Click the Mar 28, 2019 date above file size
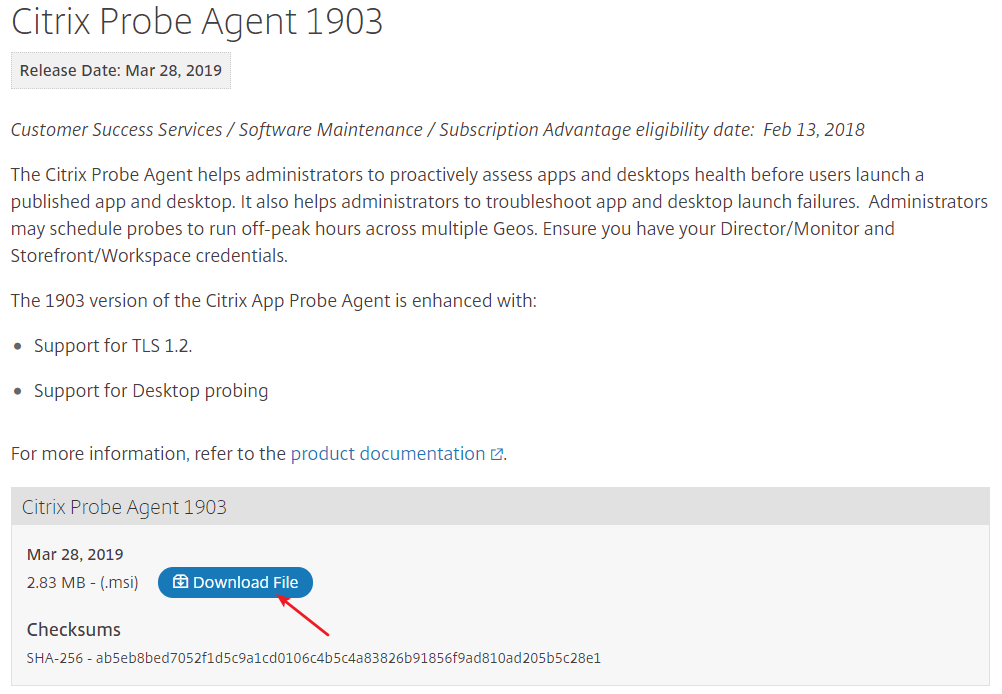Viewport: 1002px width, 694px height. pyautogui.click(x=75, y=555)
